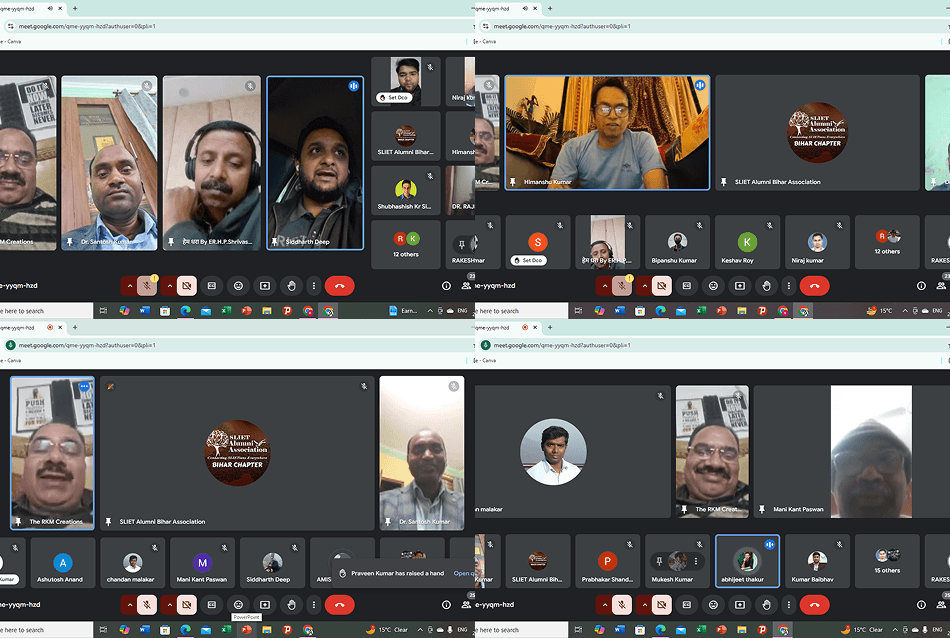
Task: Toggle the microphone in the top-right Meet window
Action: [x=622, y=286]
